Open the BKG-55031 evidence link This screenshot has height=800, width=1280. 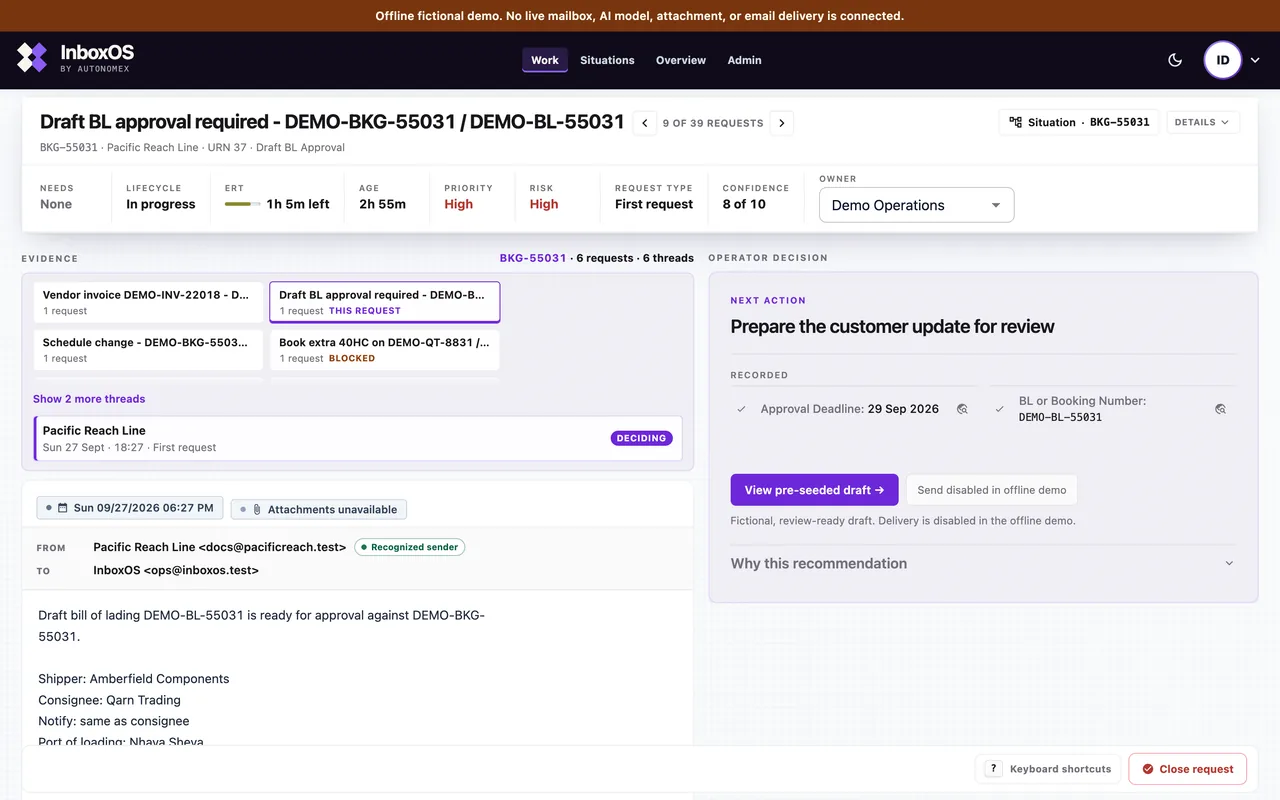coord(533,258)
